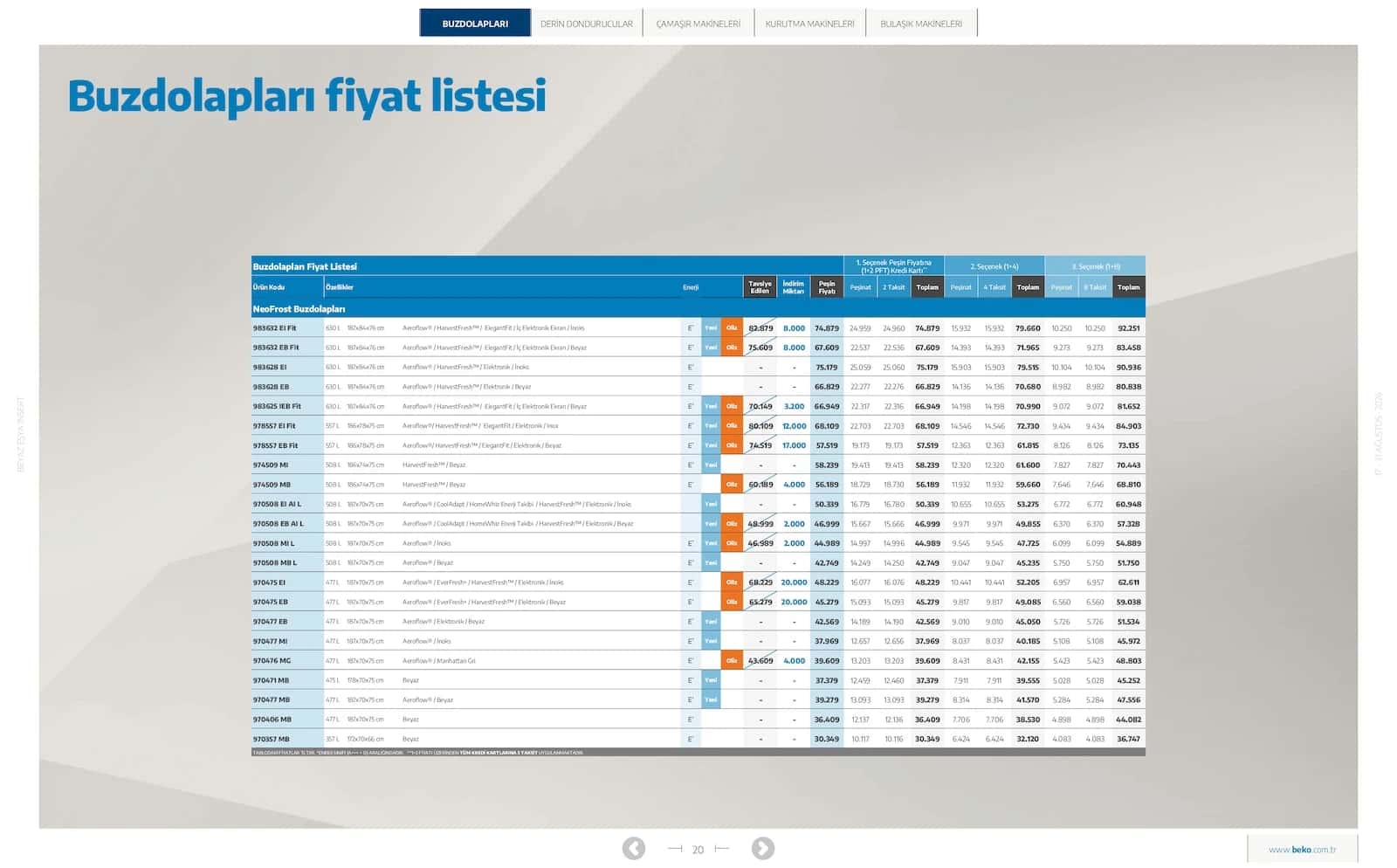The image size is (1397, 868).
Task: Open the Çamaşır Makineleri tab
Action: click(x=698, y=24)
